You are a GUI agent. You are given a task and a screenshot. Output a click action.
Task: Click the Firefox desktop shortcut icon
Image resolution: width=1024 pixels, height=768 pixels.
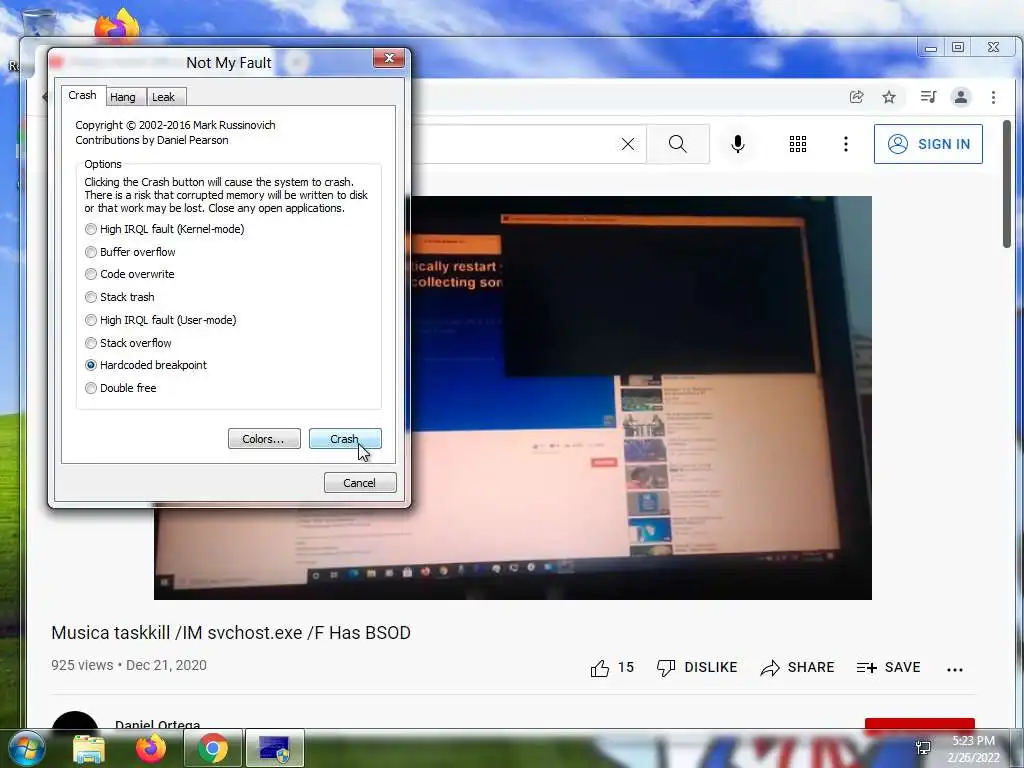117,26
